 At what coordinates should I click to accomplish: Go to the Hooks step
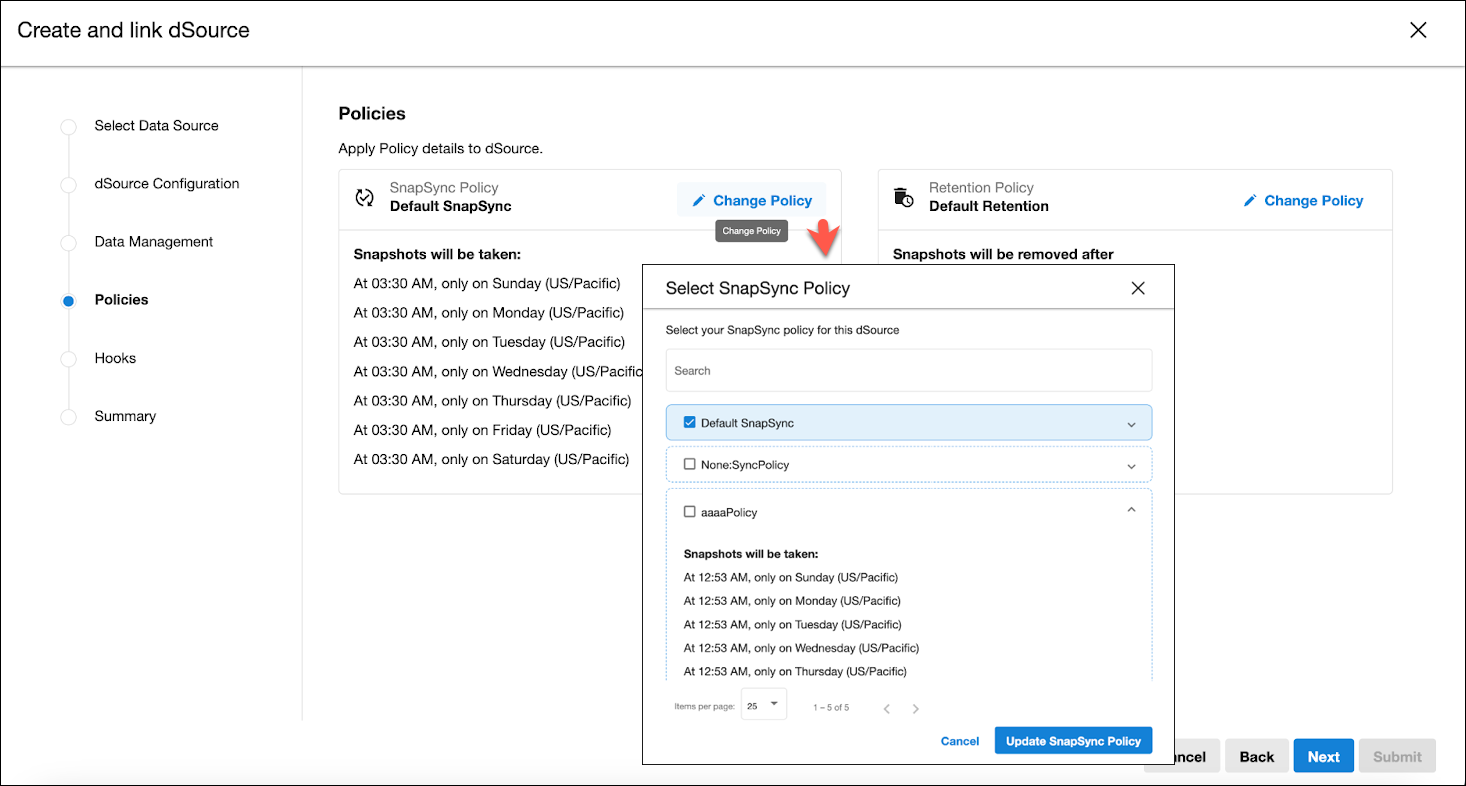[115, 358]
